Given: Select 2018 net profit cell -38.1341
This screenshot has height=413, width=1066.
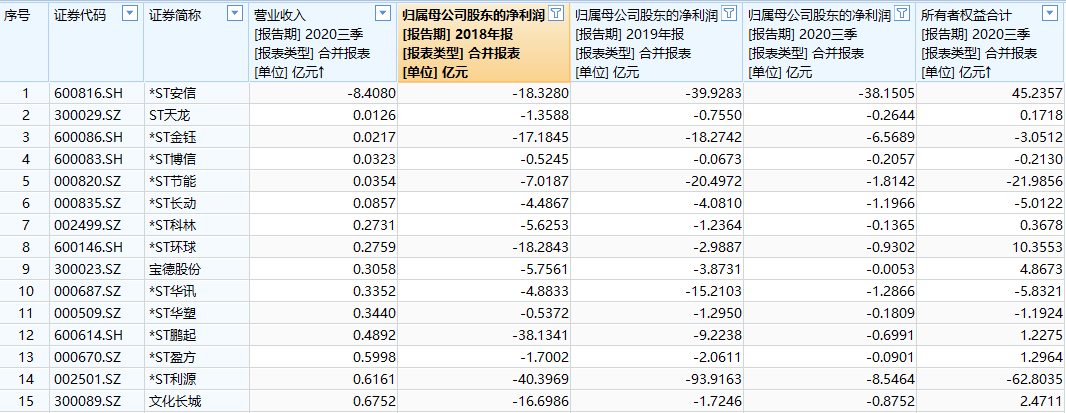Looking at the screenshot, I should point(484,335).
